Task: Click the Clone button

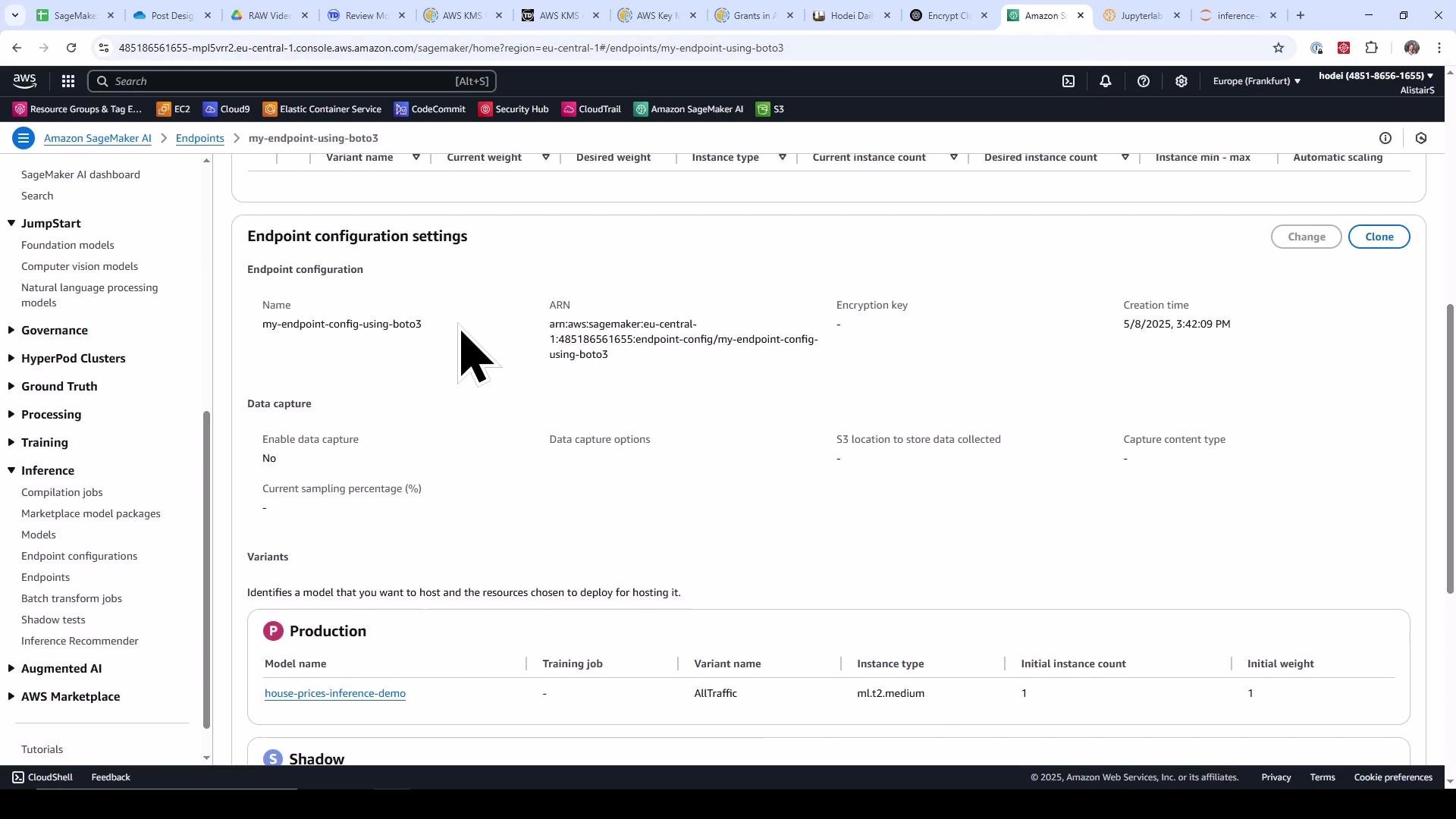Action: click(x=1379, y=237)
